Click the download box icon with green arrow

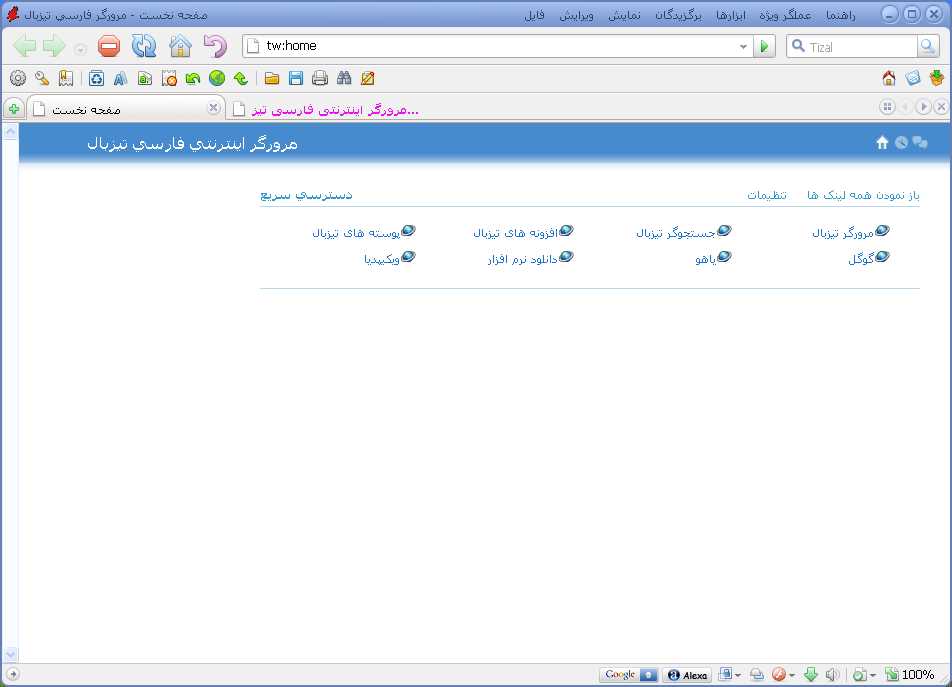tap(937, 78)
